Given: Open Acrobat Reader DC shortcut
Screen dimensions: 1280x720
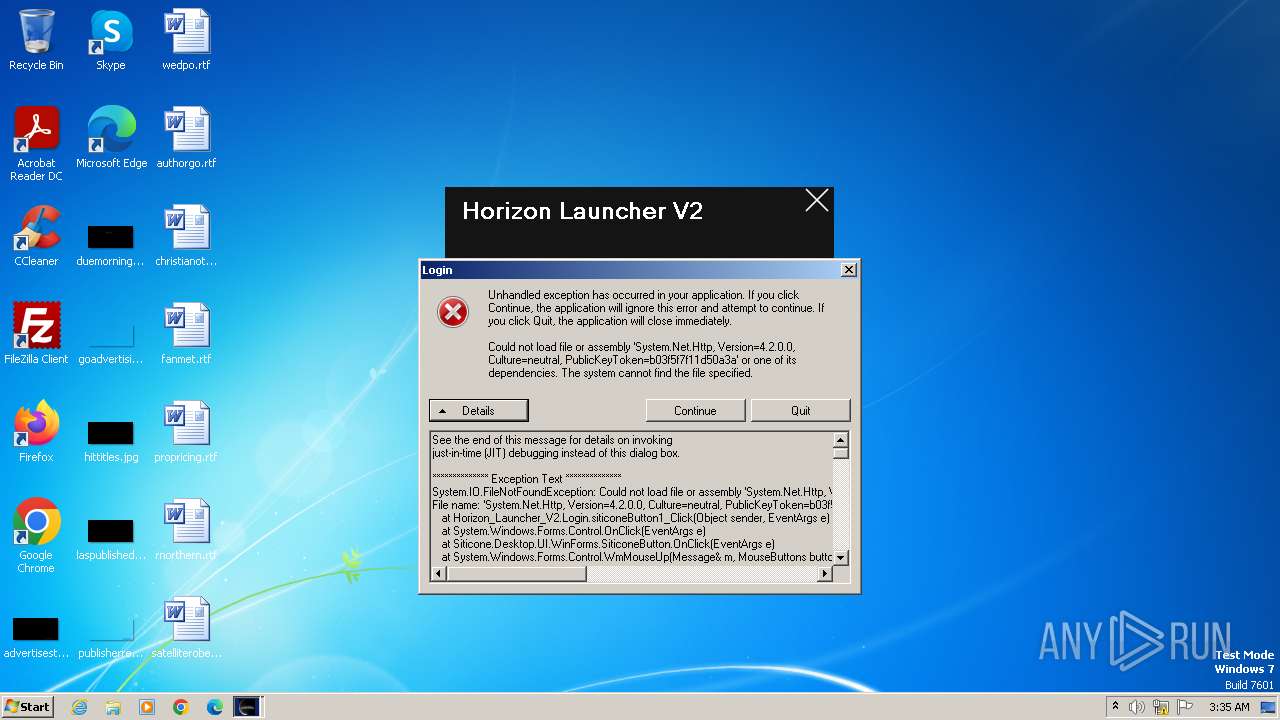Looking at the screenshot, I should [x=36, y=143].
